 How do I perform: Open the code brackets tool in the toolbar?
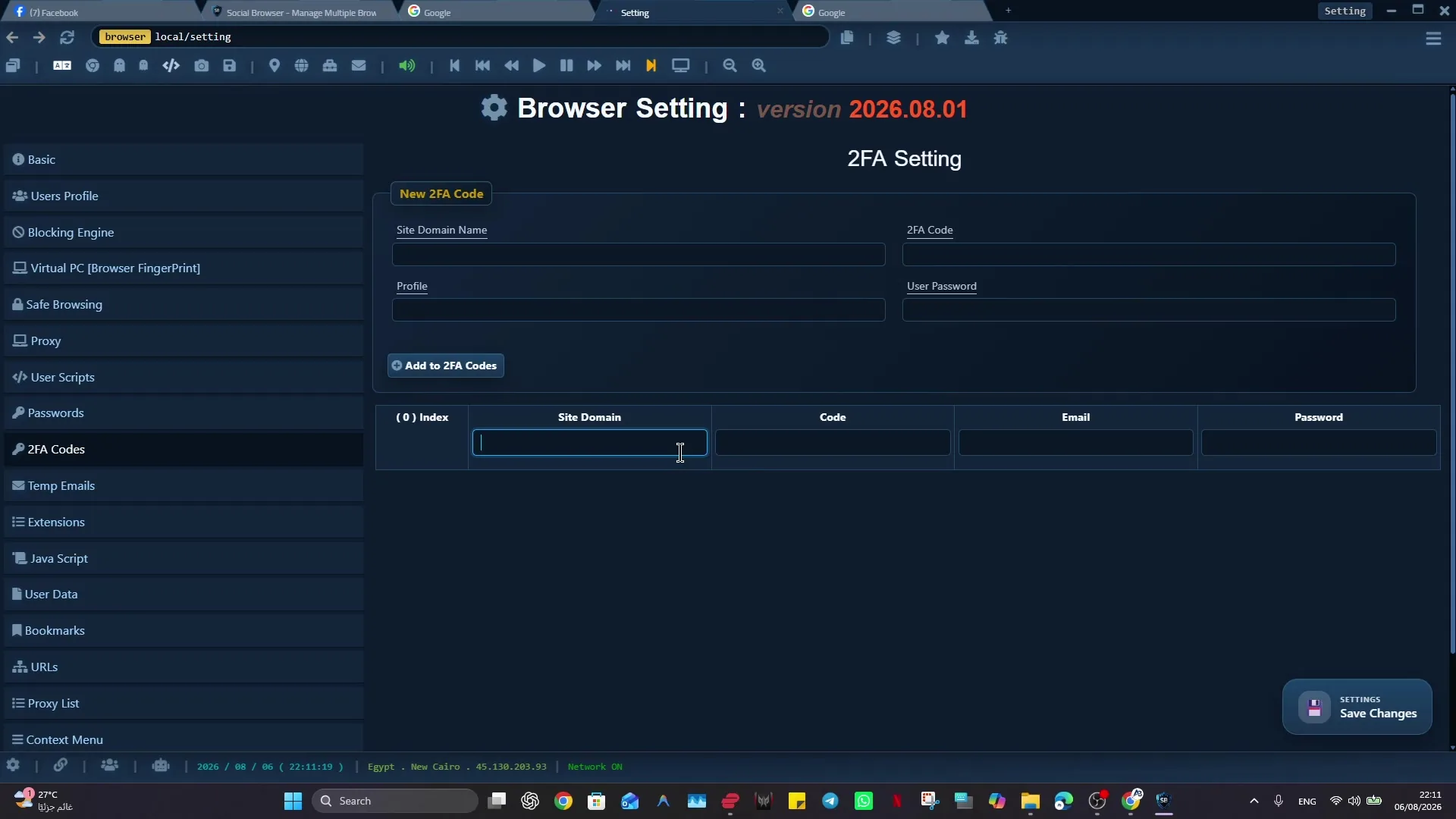(x=171, y=66)
